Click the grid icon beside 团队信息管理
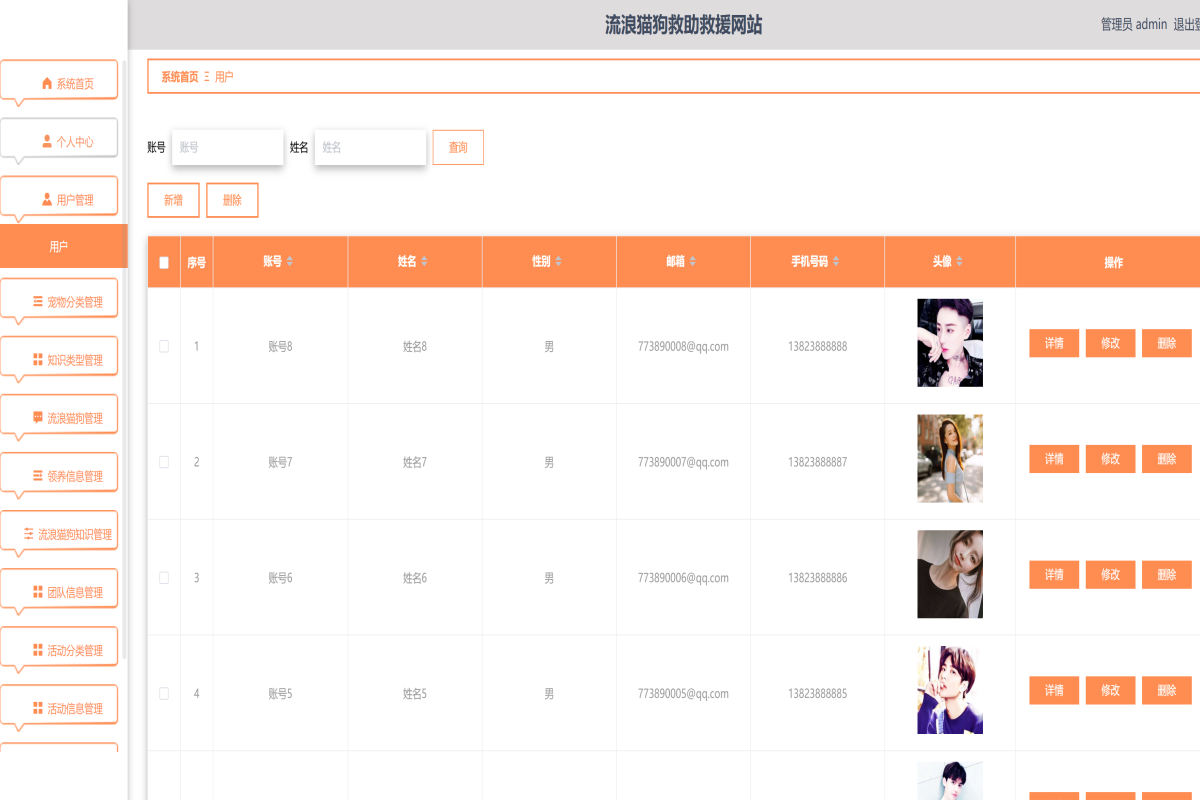This screenshot has height=800, width=1200. point(38,592)
